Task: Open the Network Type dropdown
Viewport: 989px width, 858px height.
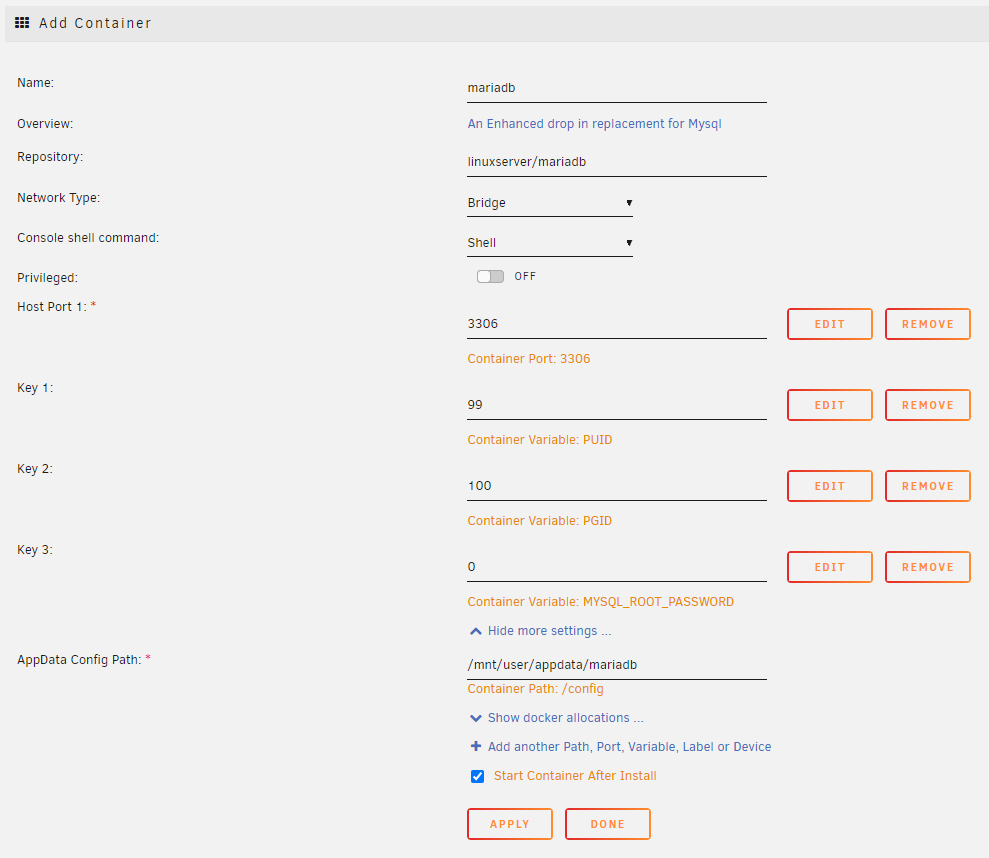Action: [x=550, y=203]
